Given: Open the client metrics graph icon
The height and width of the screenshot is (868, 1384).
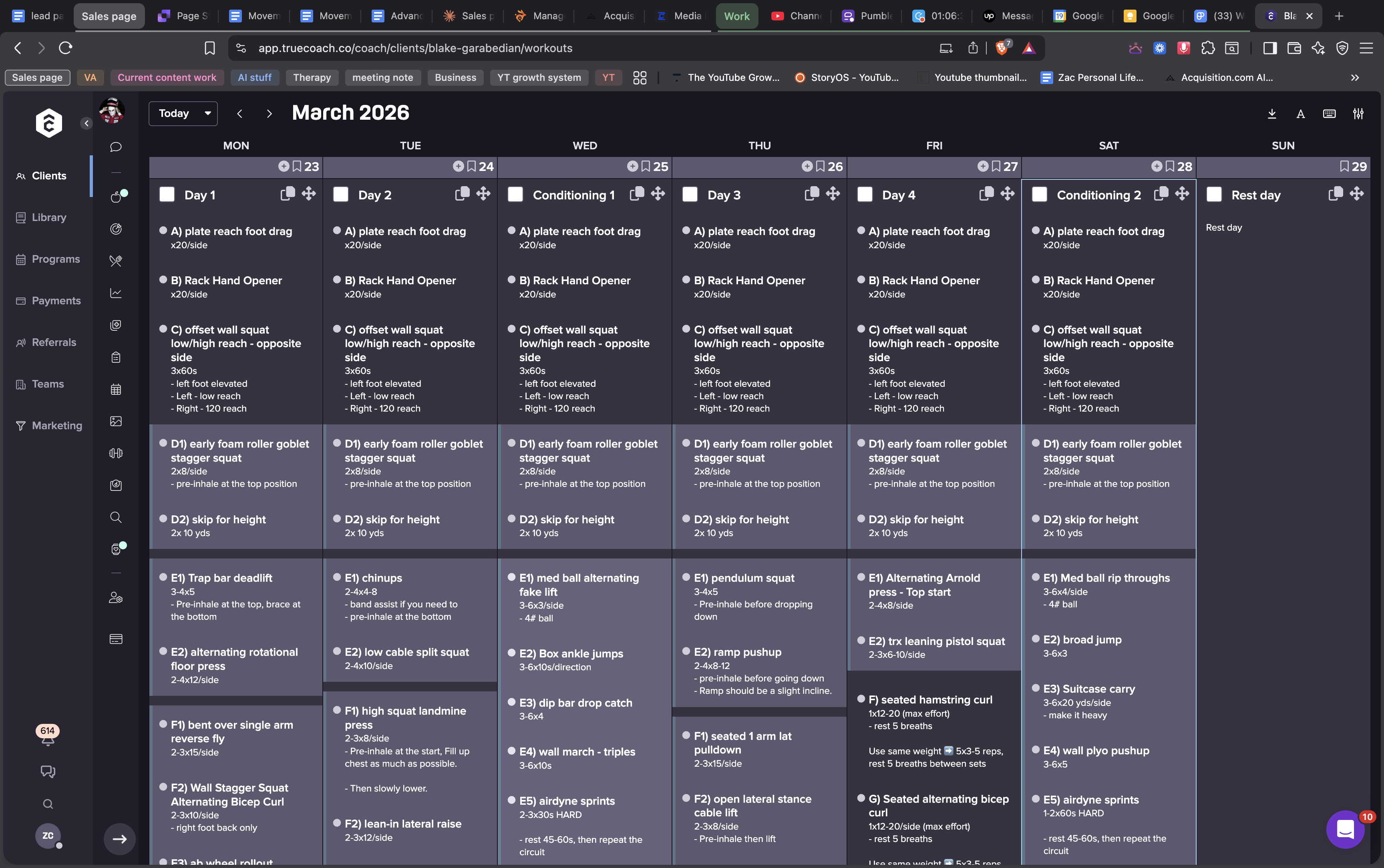Looking at the screenshot, I should pyautogui.click(x=116, y=293).
